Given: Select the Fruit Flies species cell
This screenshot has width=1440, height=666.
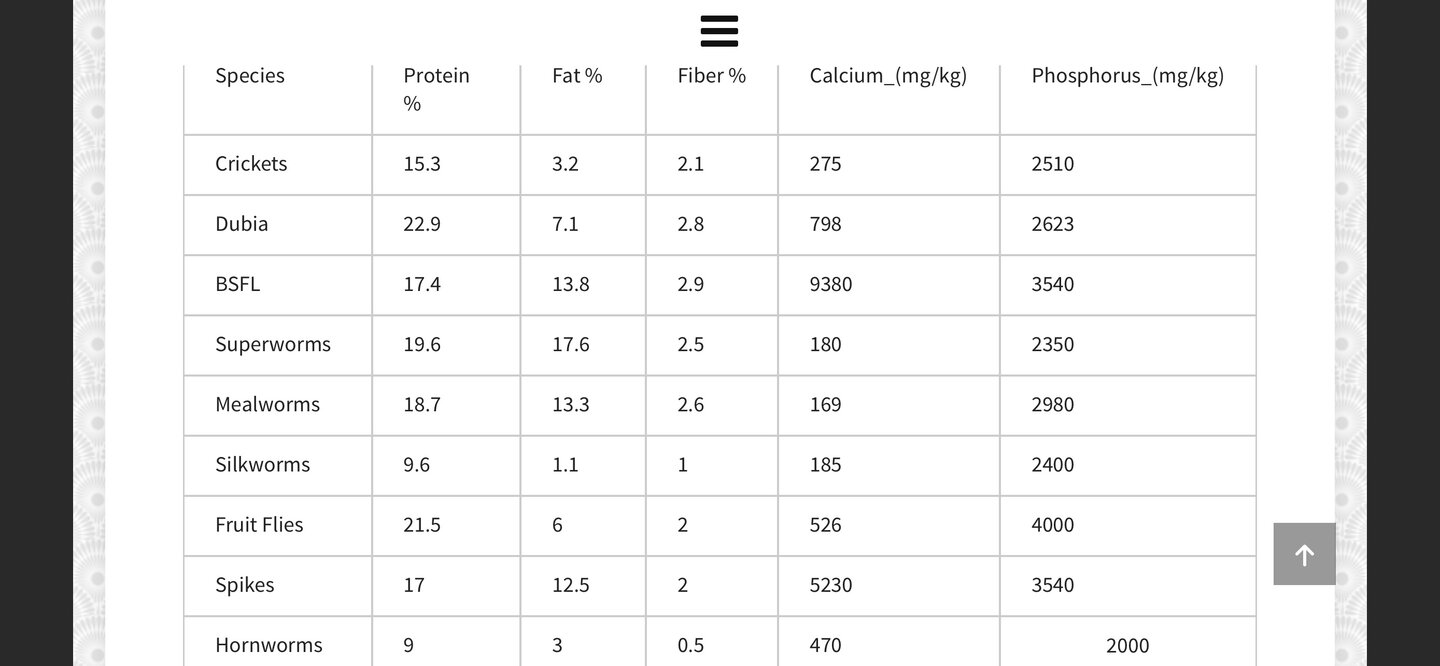Looking at the screenshot, I should [259, 524].
